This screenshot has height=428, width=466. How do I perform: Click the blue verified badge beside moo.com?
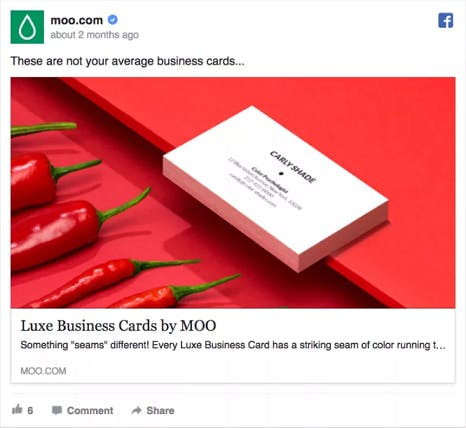(113, 20)
